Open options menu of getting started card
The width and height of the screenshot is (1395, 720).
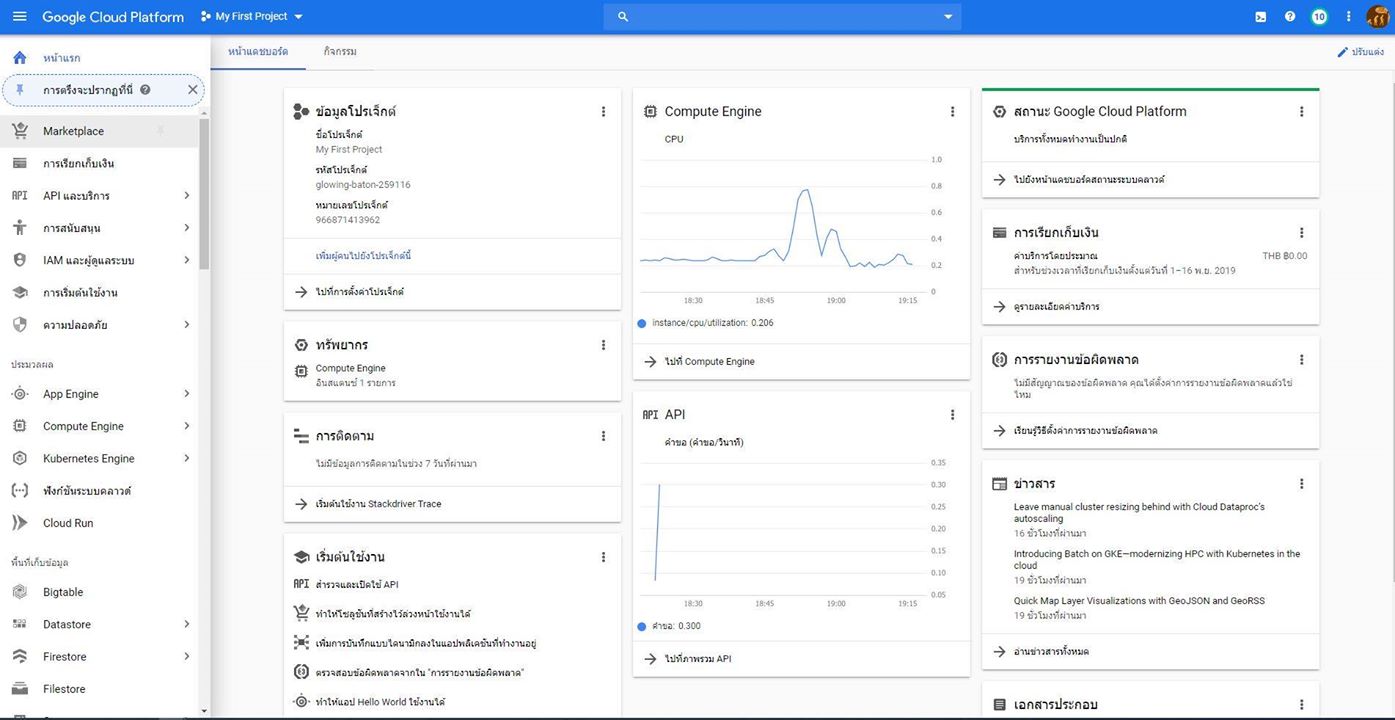[x=603, y=557]
